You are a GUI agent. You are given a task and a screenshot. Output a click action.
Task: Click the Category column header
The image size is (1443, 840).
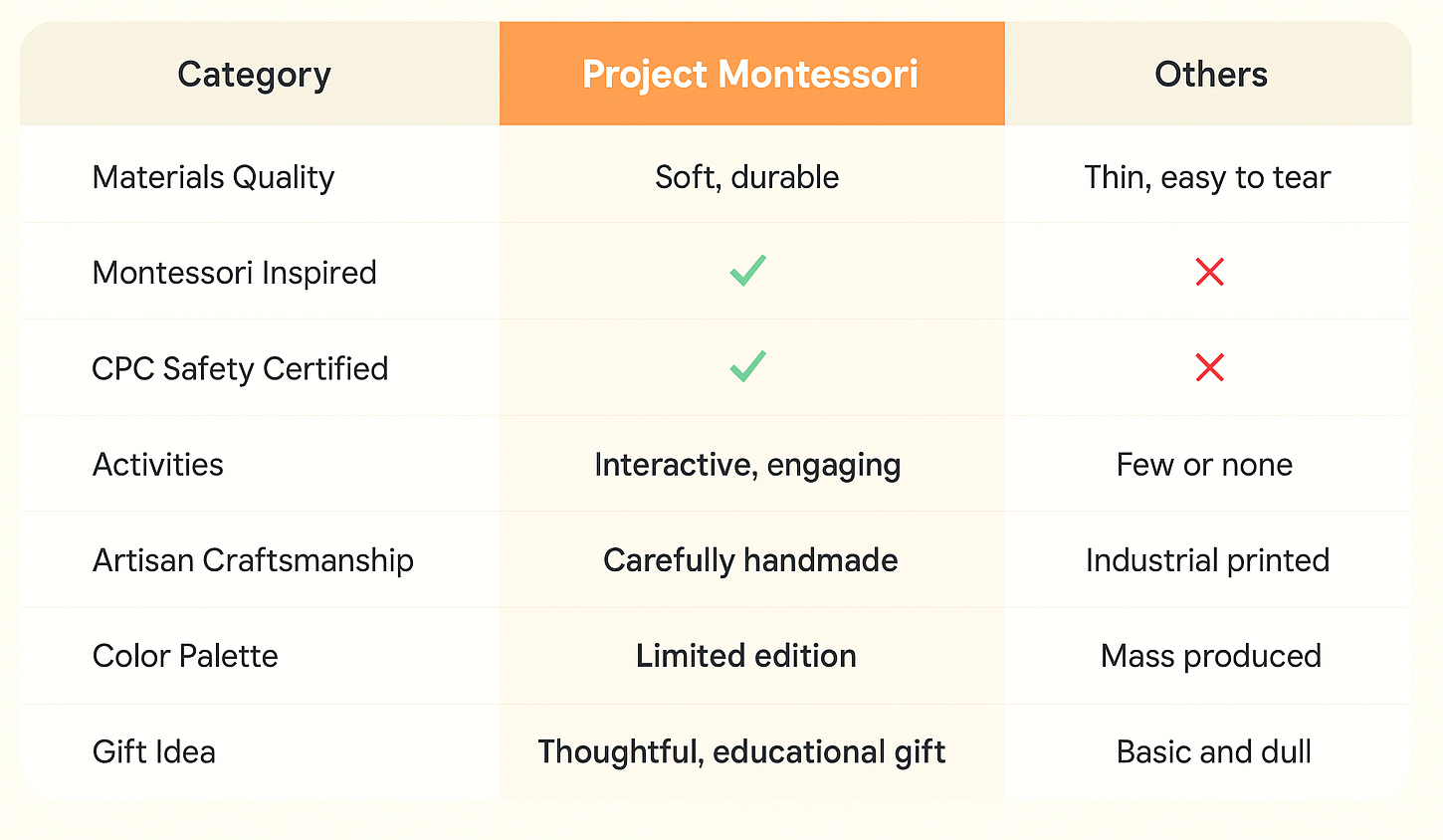point(254,75)
